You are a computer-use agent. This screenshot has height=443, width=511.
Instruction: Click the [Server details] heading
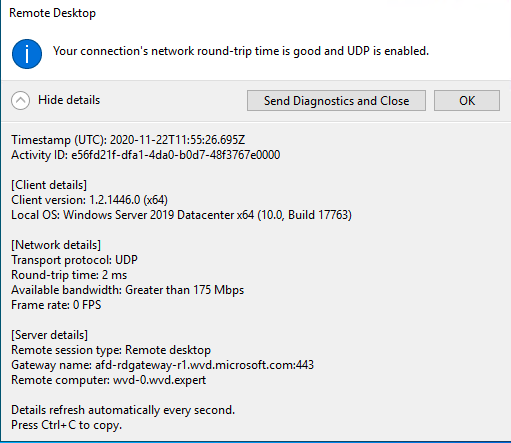point(50,335)
